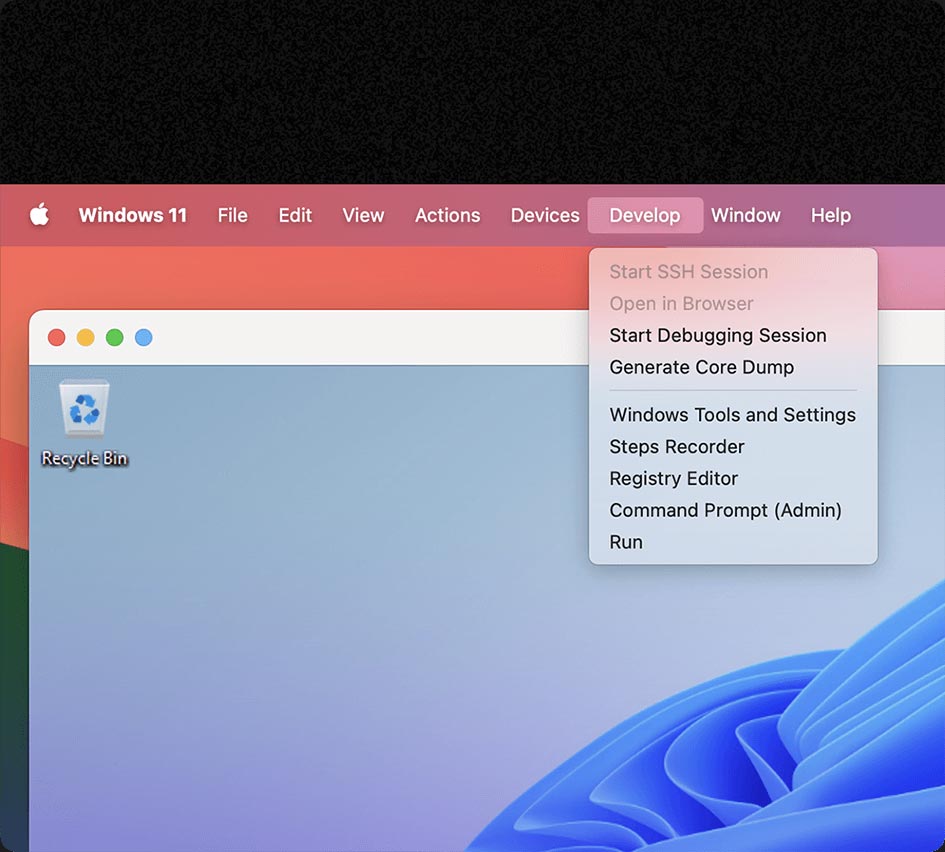This screenshot has width=945, height=852.
Task: Click the Windows 11 application menu
Action: (x=133, y=215)
